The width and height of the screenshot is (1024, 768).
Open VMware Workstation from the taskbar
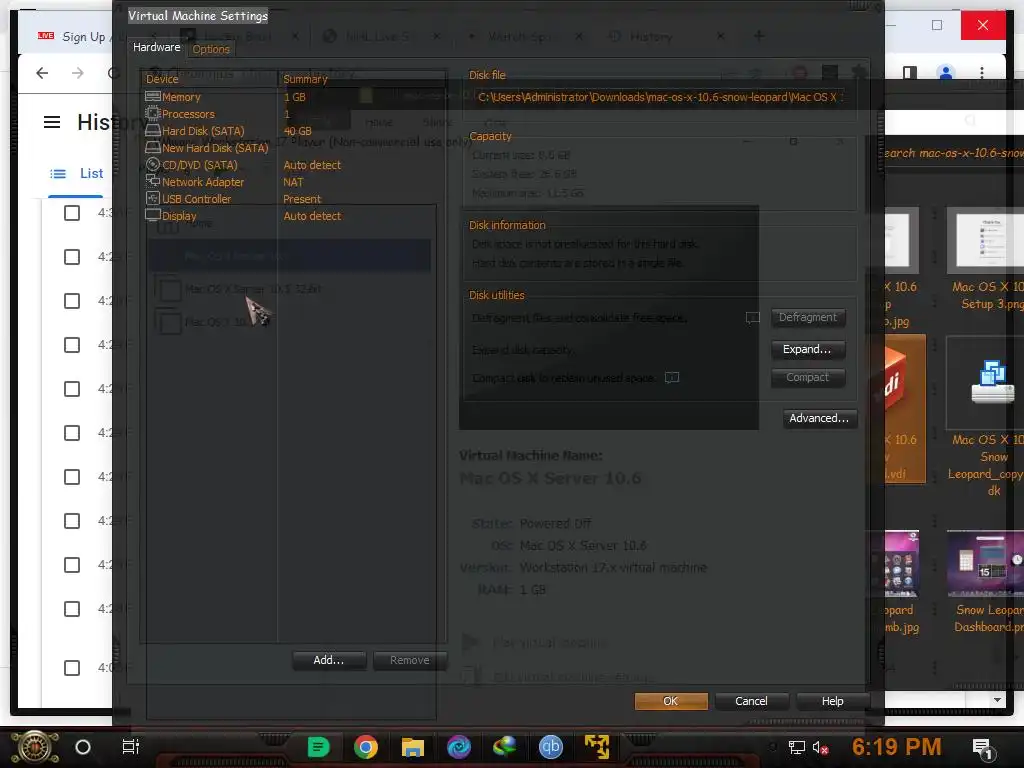(x=597, y=747)
